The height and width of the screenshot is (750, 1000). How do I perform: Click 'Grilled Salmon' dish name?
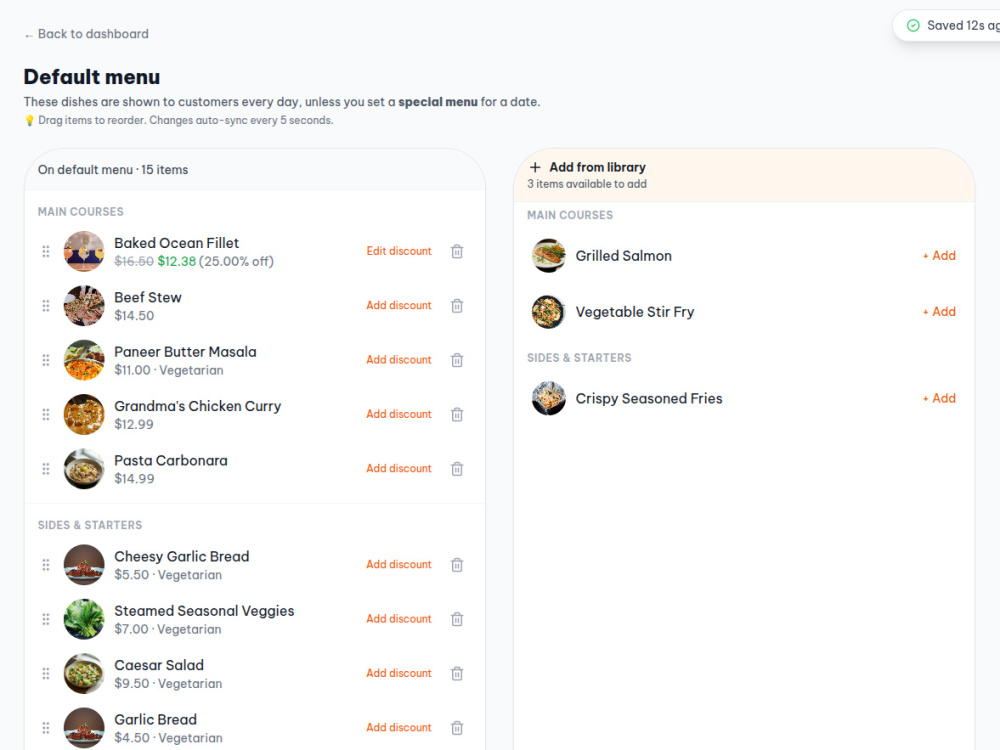click(623, 256)
